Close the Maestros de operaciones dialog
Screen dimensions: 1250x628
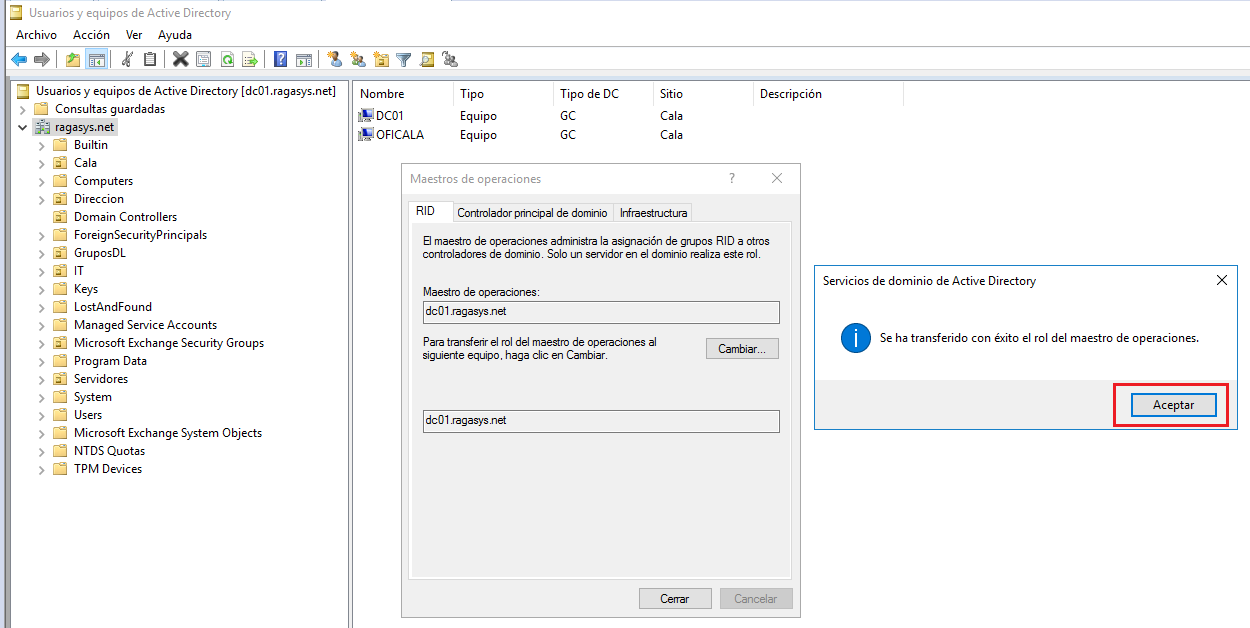pos(777,178)
